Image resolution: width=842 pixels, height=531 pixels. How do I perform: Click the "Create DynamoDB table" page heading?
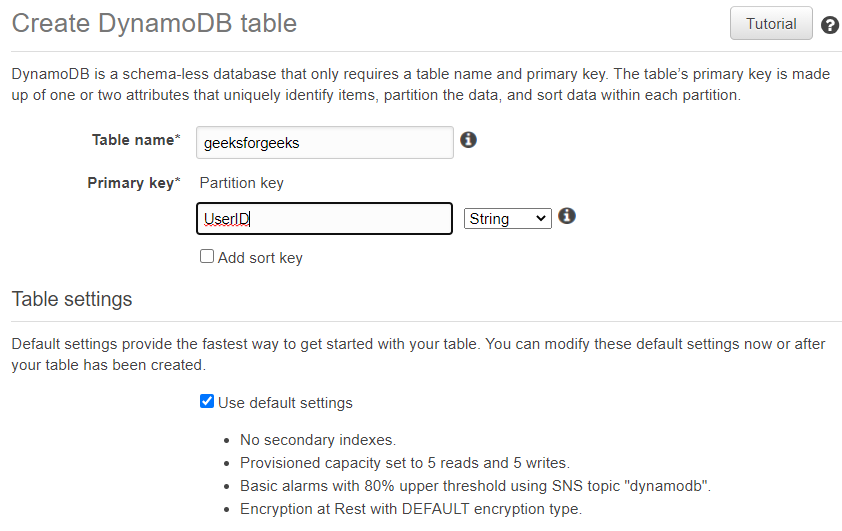[154, 23]
